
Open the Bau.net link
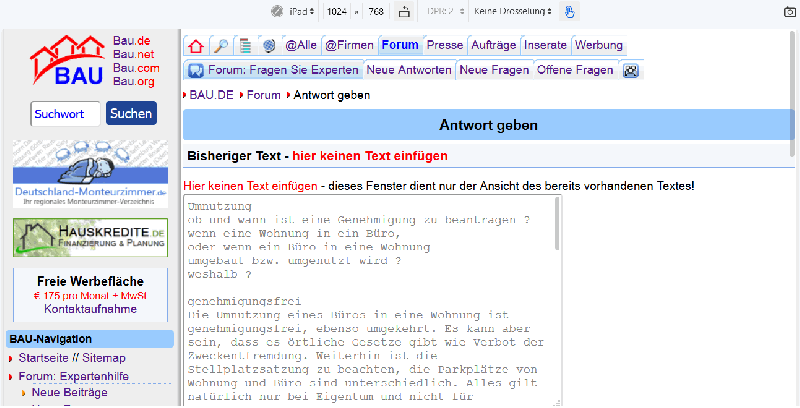tap(134, 55)
